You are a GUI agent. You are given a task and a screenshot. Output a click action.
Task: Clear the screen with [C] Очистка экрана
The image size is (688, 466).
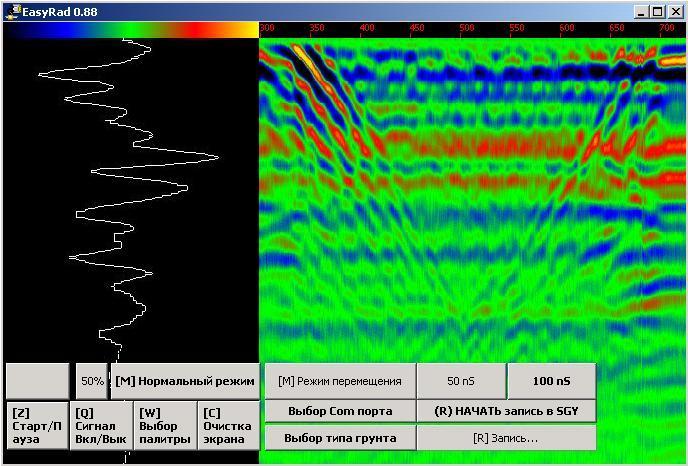[228, 426]
